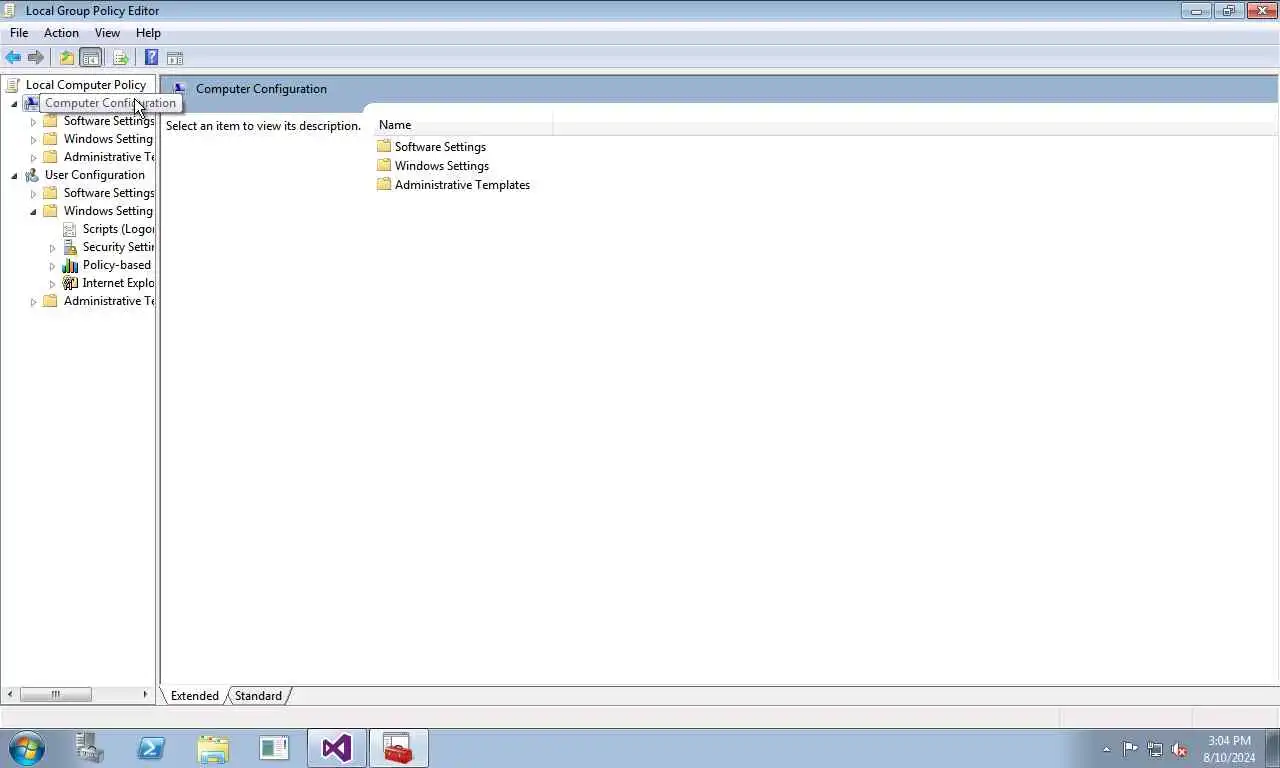Screen dimensions: 1280x768
Task: Open the View menu
Action: (x=107, y=33)
